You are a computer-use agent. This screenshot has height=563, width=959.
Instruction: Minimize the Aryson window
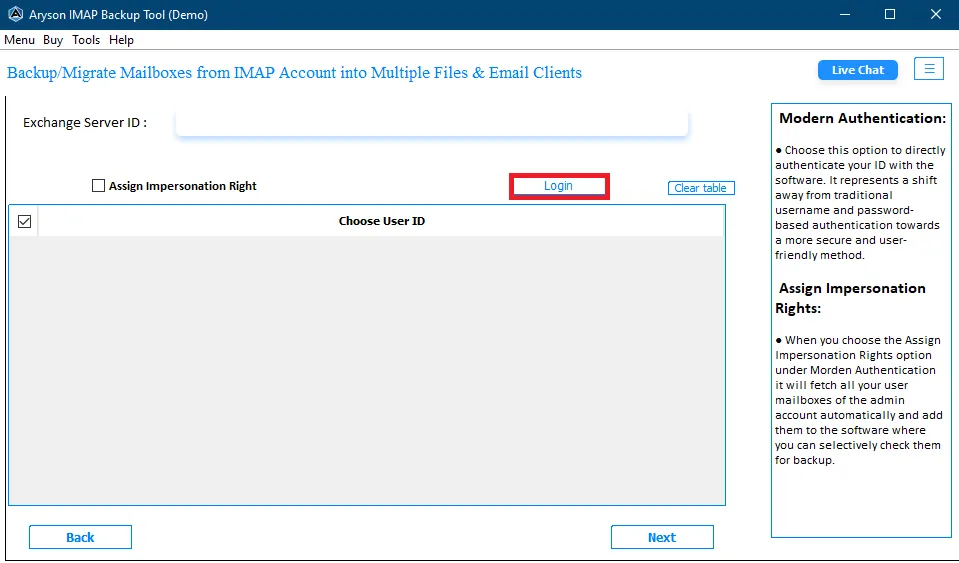pos(845,14)
